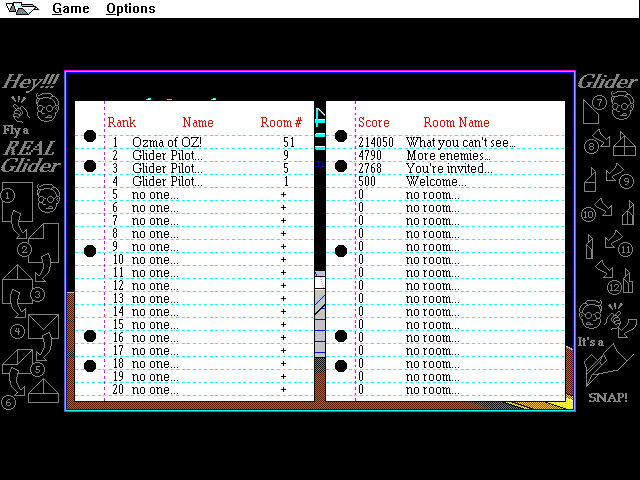Screen dimensions: 640x480
Task: Click the What you can't see... room name
Action: pyautogui.click(x=461, y=142)
